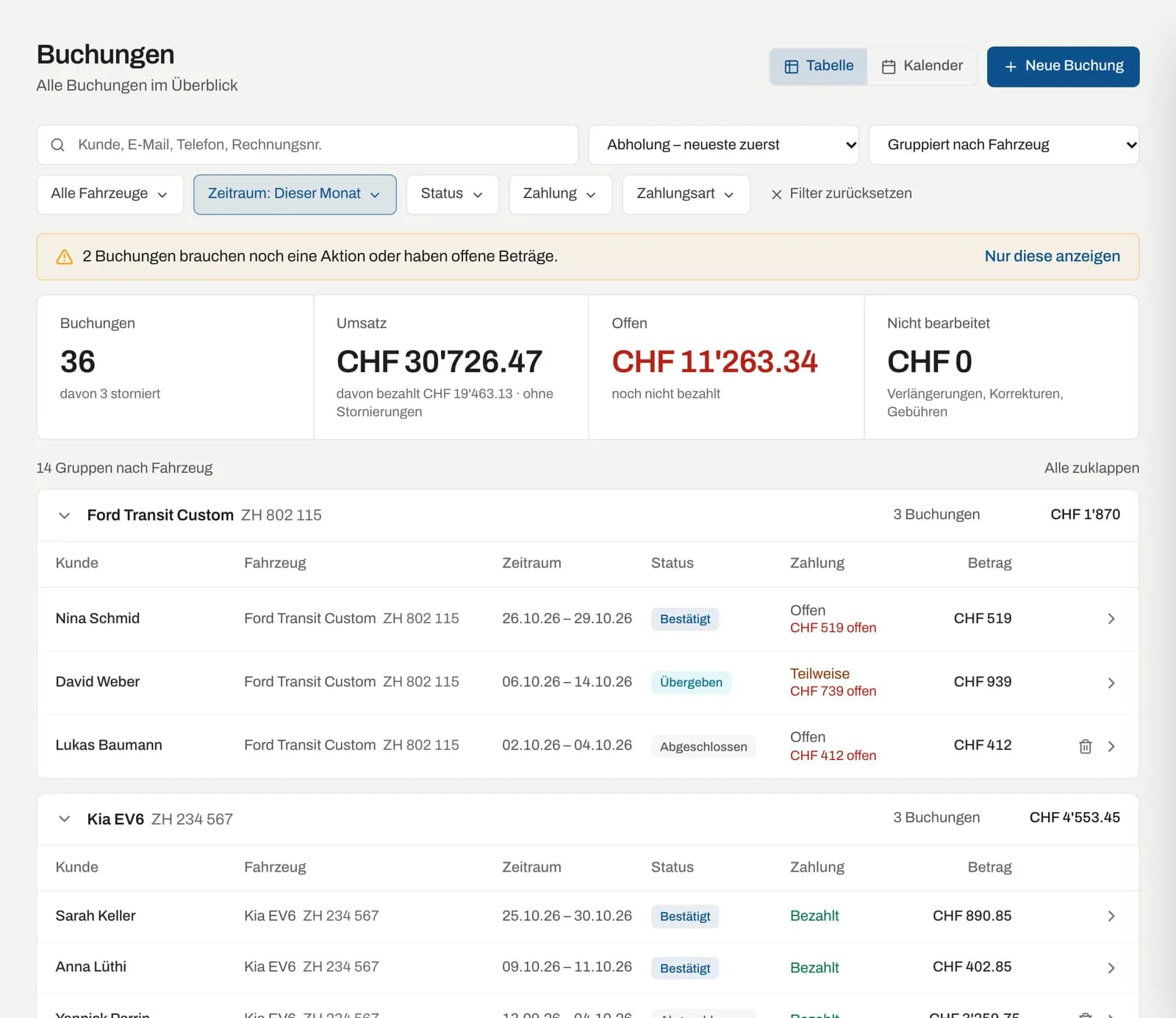Click the Kia EV6 group total CHF 4'553.45
1176x1018 pixels.
tap(1075, 817)
